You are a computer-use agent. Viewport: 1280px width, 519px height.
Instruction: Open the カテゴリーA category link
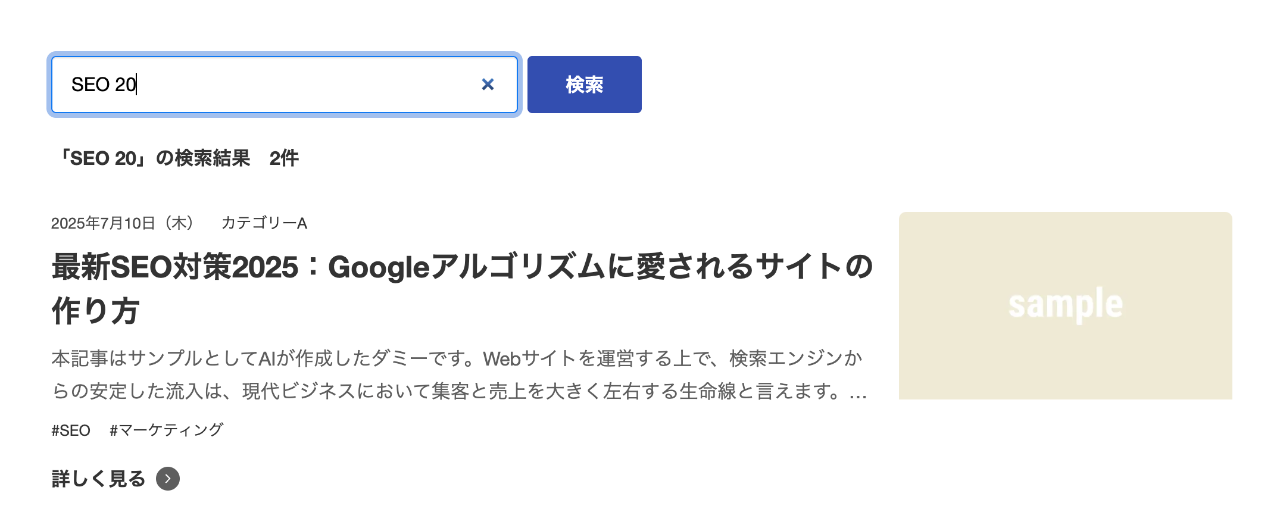pyautogui.click(x=264, y=223)
